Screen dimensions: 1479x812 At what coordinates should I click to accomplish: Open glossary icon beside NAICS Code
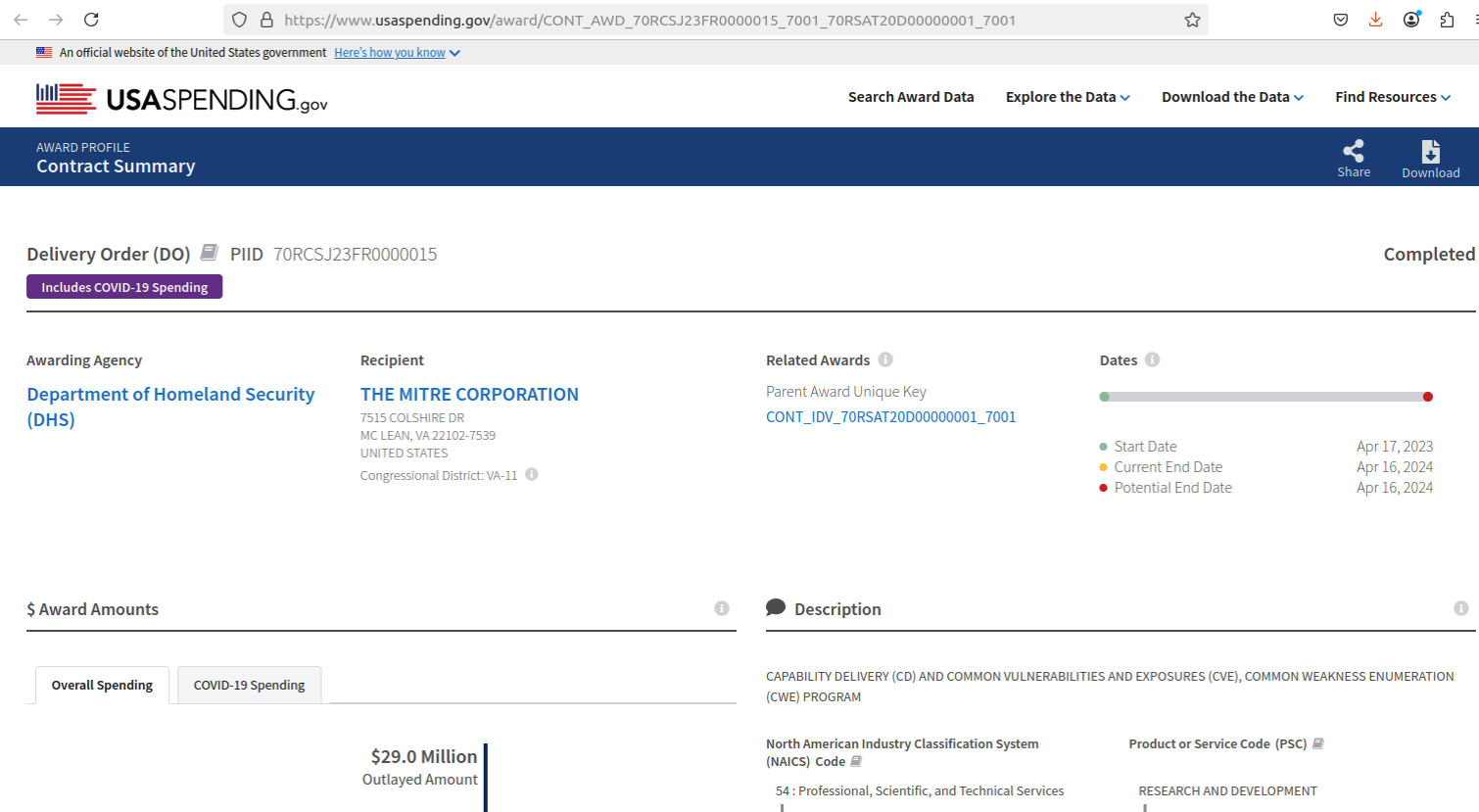pyautogui.click(x=856, y=761)
